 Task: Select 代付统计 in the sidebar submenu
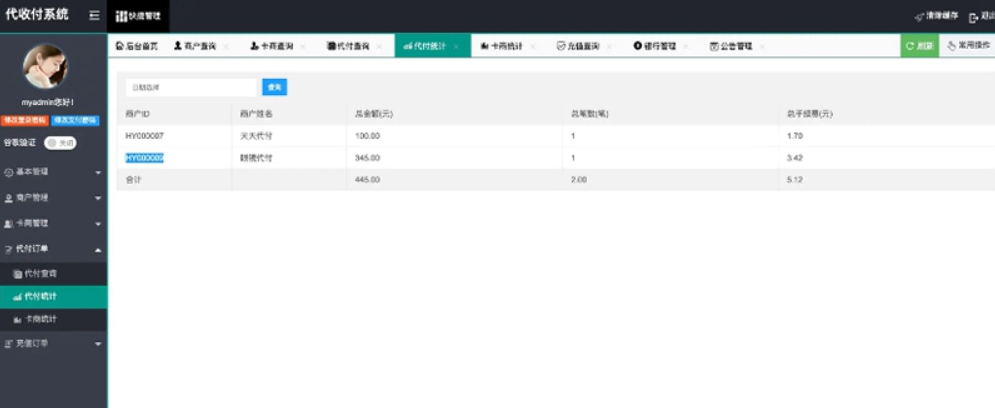pyautogui.click(x=53, y=296)
